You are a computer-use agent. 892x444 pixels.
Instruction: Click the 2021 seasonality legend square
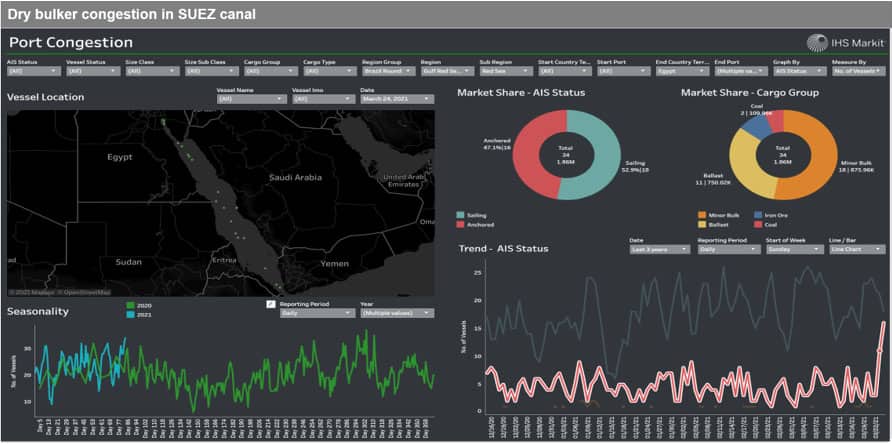pos(130,313)
